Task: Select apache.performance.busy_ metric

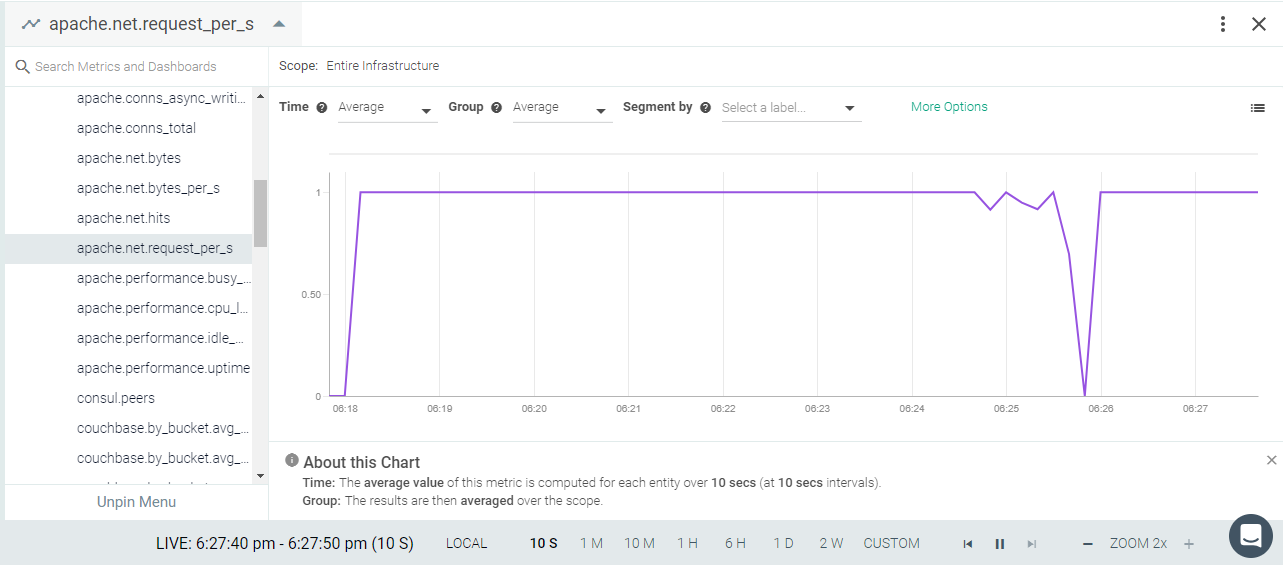Action: coord(164,278)
